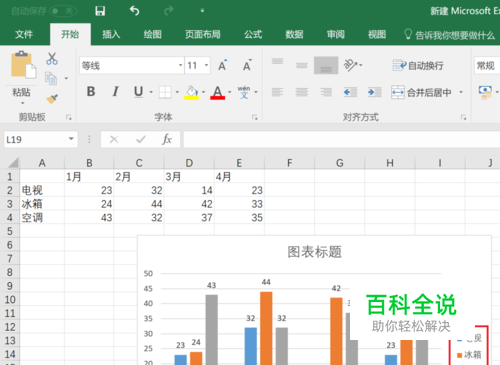Click the Copy icon
500x365 pixels.
point(51,79)
